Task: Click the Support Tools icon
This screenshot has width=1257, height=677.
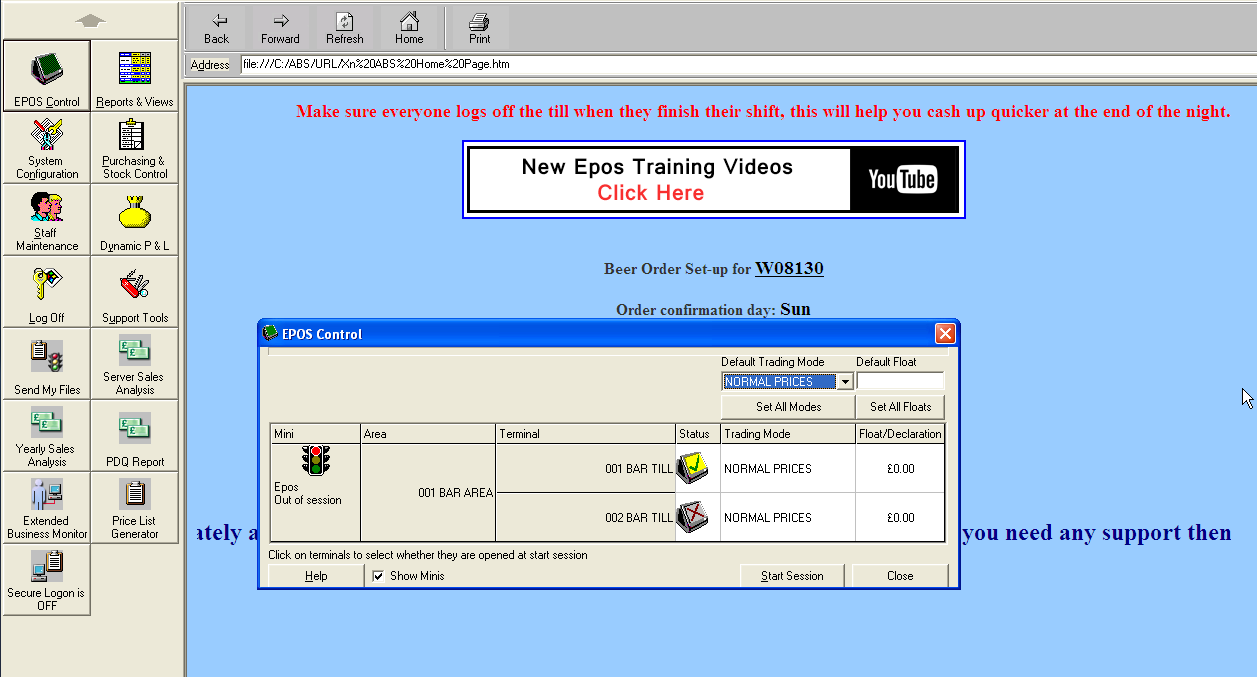Action: pos(135,291)
